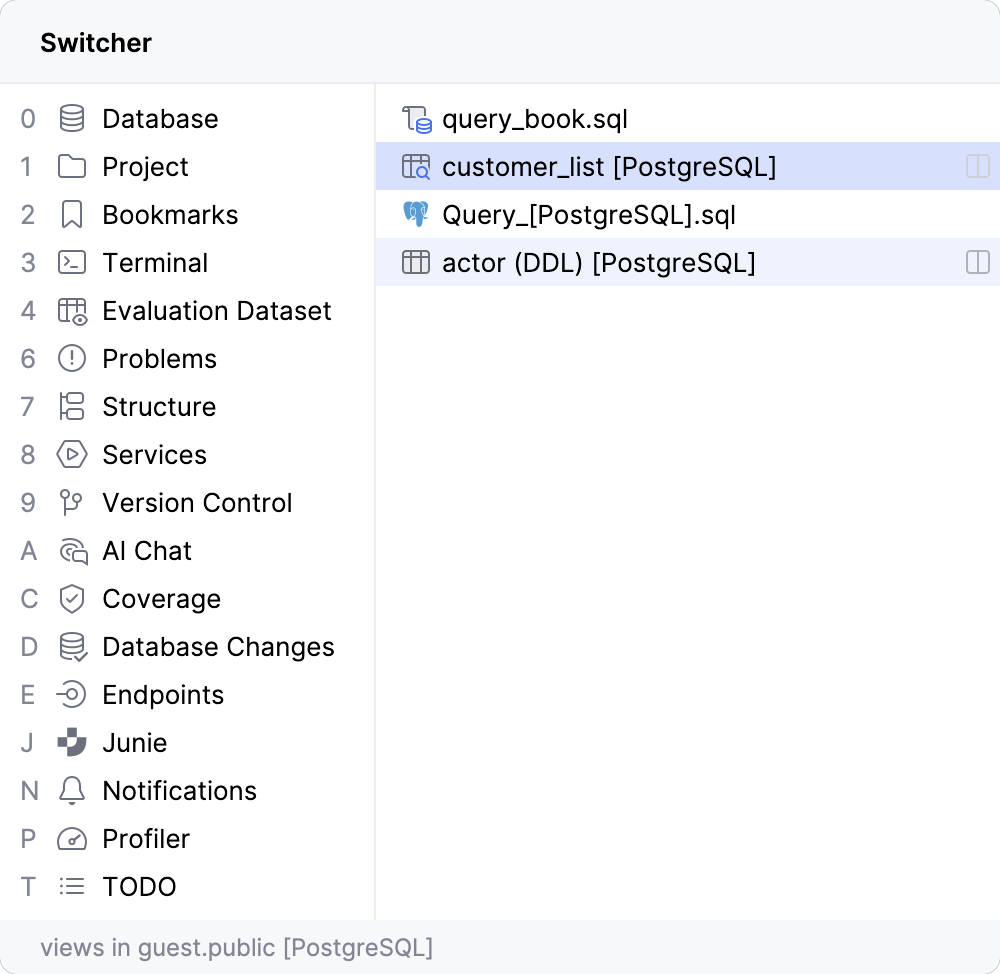The height and width of the screenshot is (974, 1000).
Task: Click the Version Control branch icon
Action: [x=72, y=503]
